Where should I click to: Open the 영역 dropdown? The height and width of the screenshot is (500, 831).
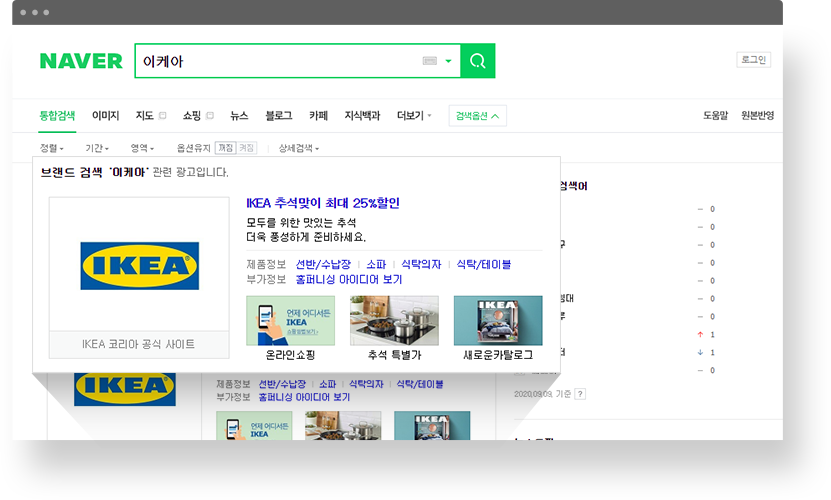[x=142, y=148]
